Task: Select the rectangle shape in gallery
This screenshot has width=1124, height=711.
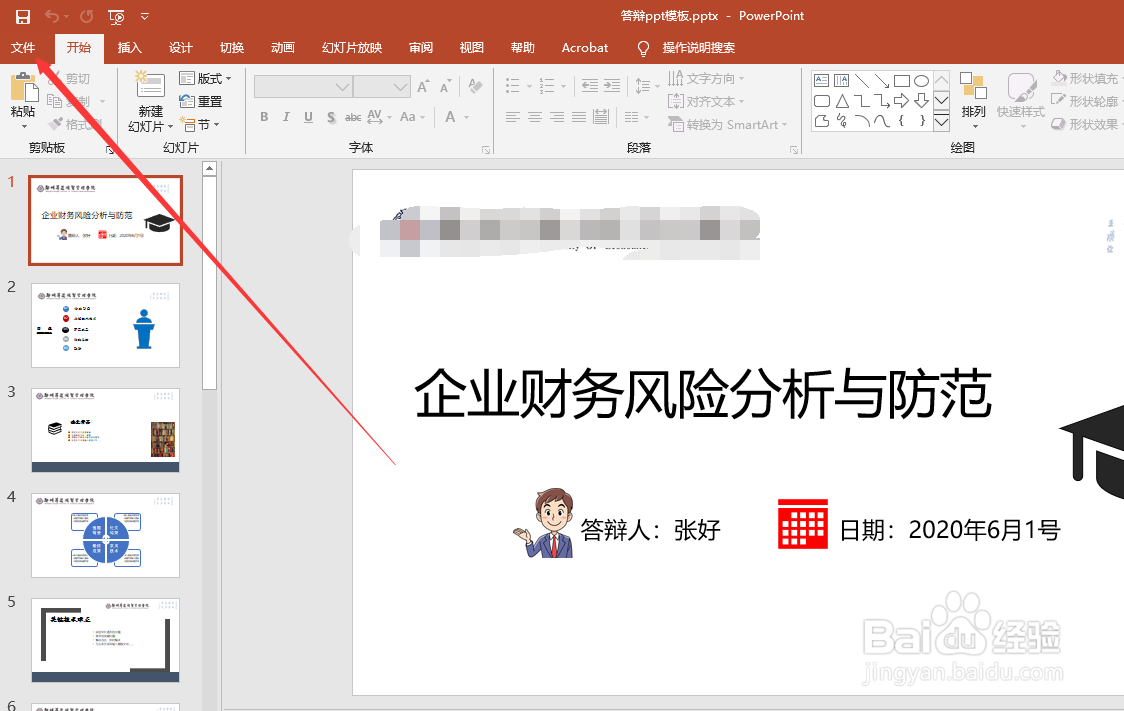Action: click(902, 80)
